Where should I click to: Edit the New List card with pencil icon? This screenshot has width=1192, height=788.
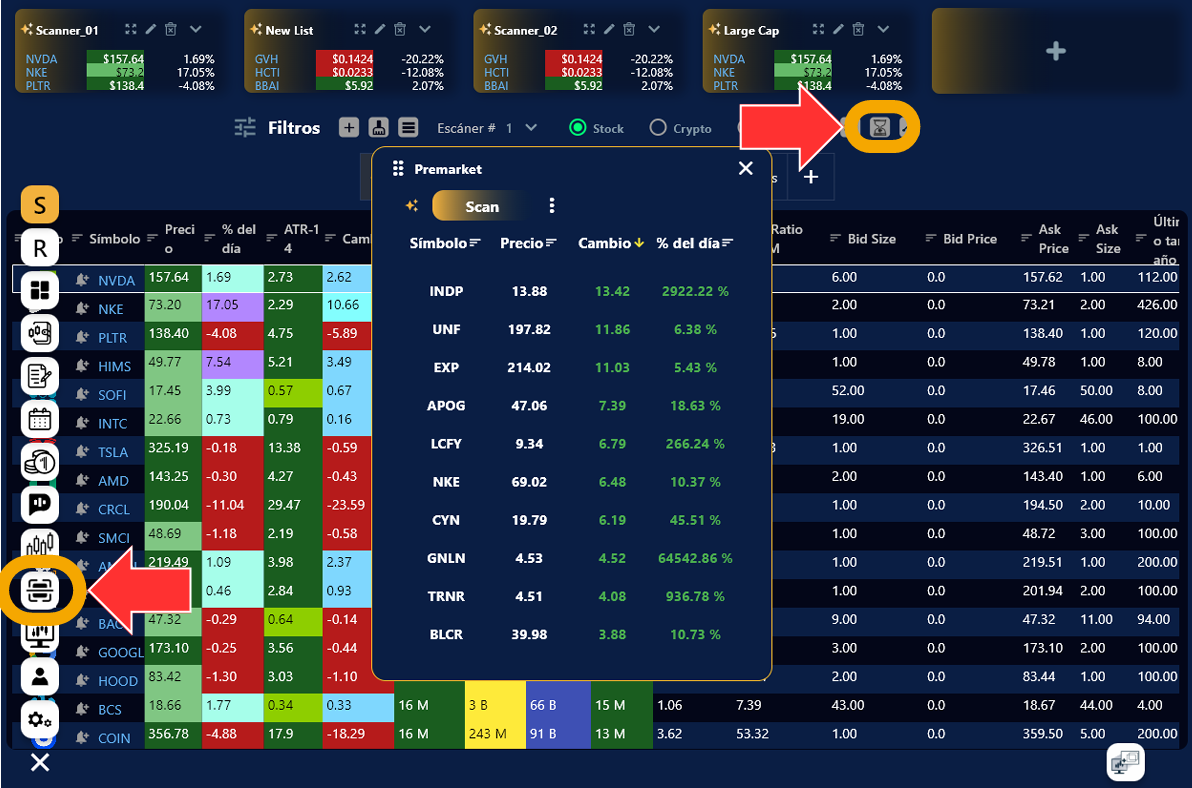[380, 30]
